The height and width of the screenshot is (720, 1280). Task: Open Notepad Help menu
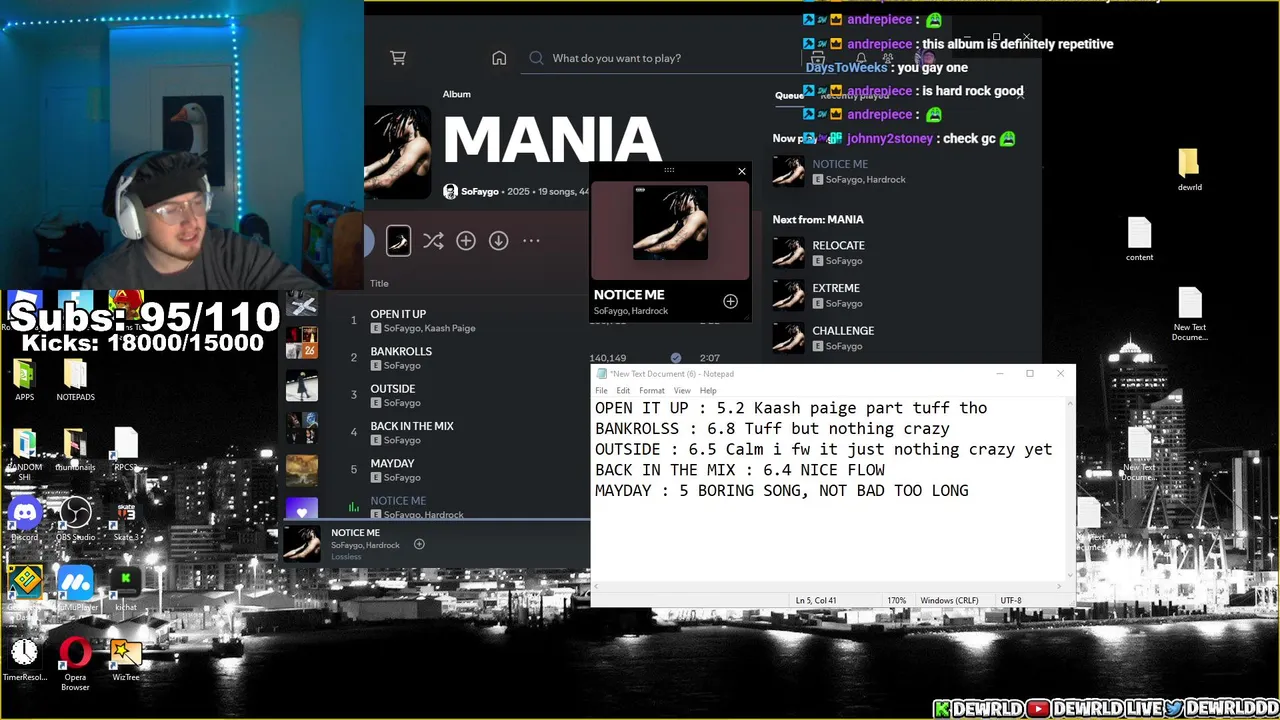pos(708,390)
